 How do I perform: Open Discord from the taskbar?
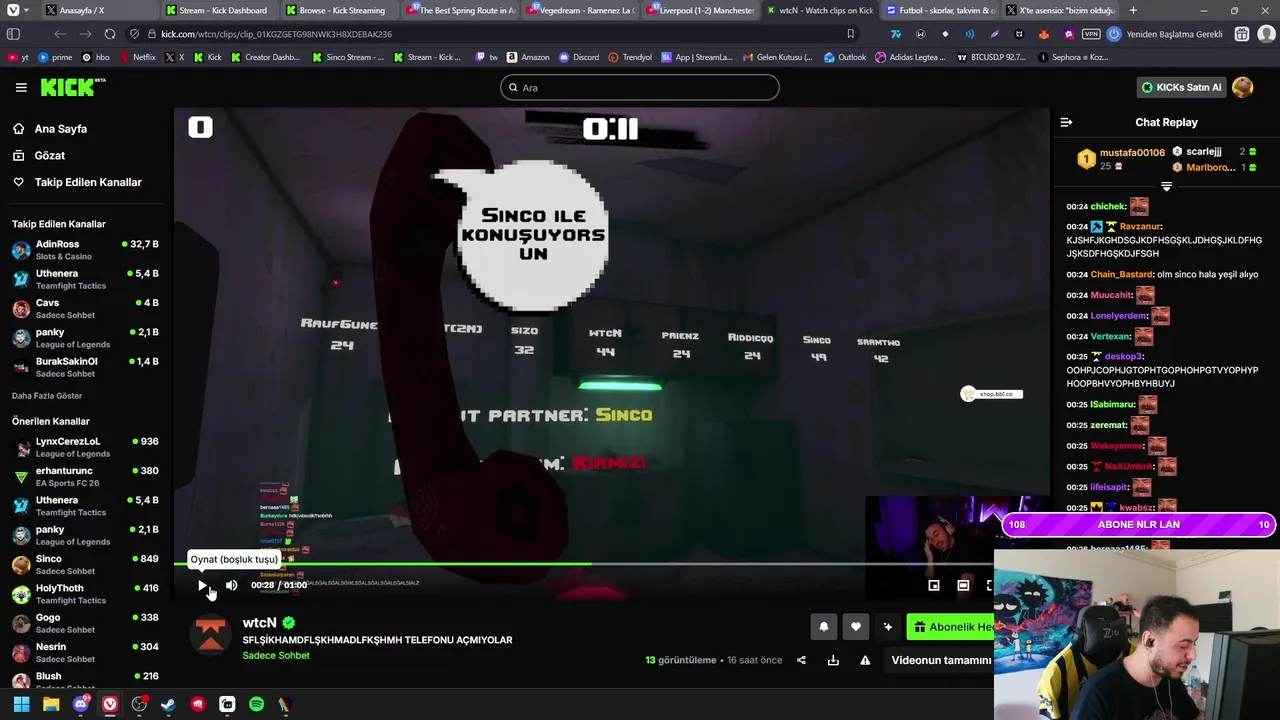[x=81, y=704]
